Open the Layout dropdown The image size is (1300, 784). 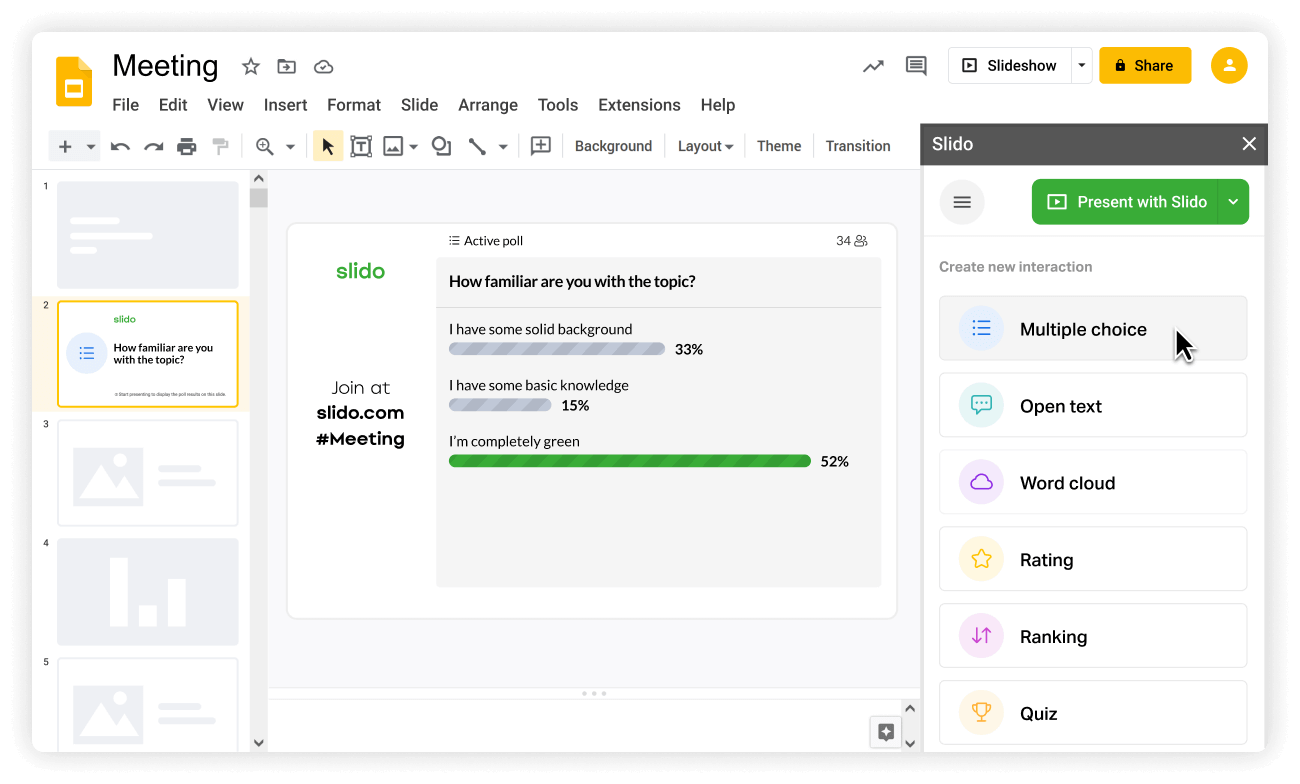[705, 146]
